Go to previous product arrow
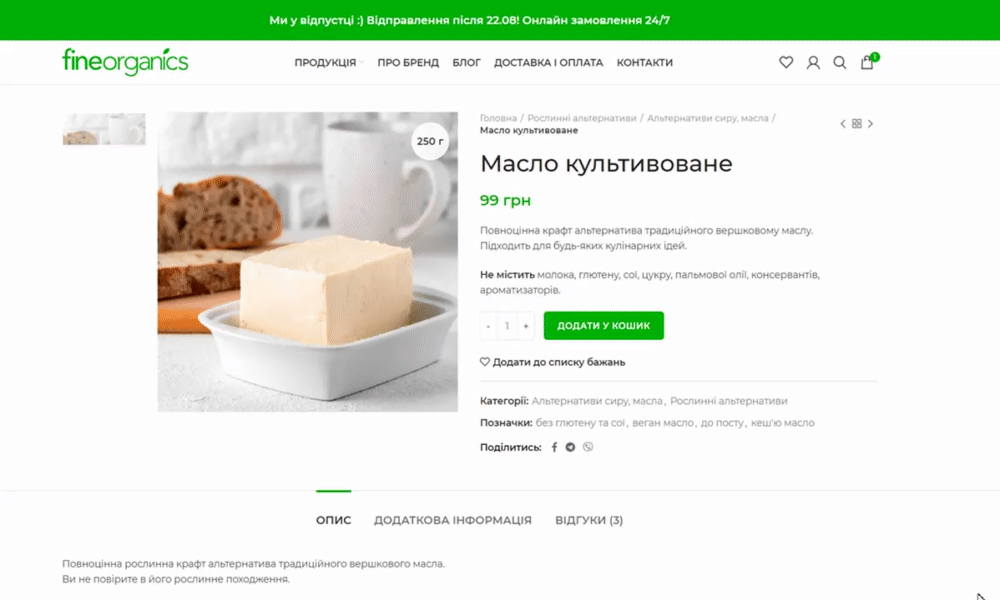The width and height of the screenshot is (1000, 600). click(x=842, y=124)
